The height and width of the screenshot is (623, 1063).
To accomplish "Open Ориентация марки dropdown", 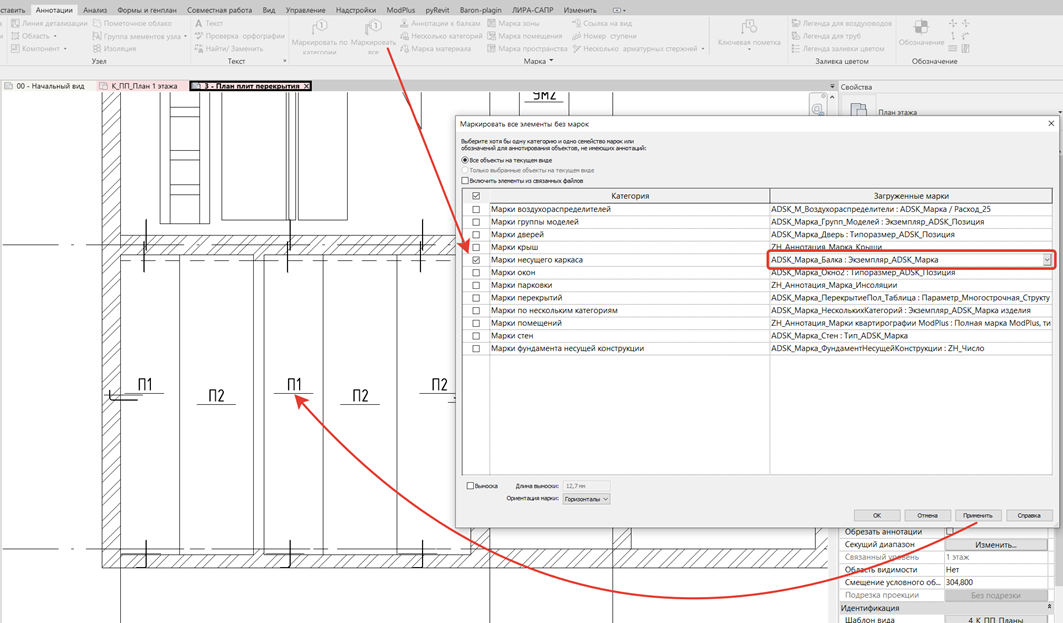I will (x=586, y=499).
